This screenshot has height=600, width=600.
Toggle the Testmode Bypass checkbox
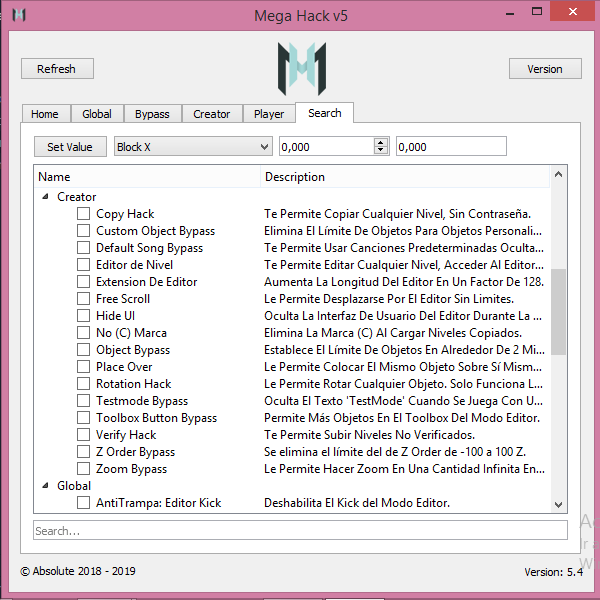[x=83, y=401]
